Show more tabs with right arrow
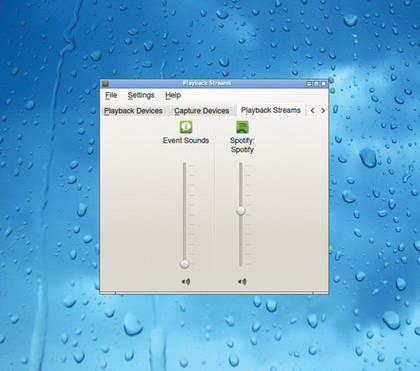 tap(323, 111)
